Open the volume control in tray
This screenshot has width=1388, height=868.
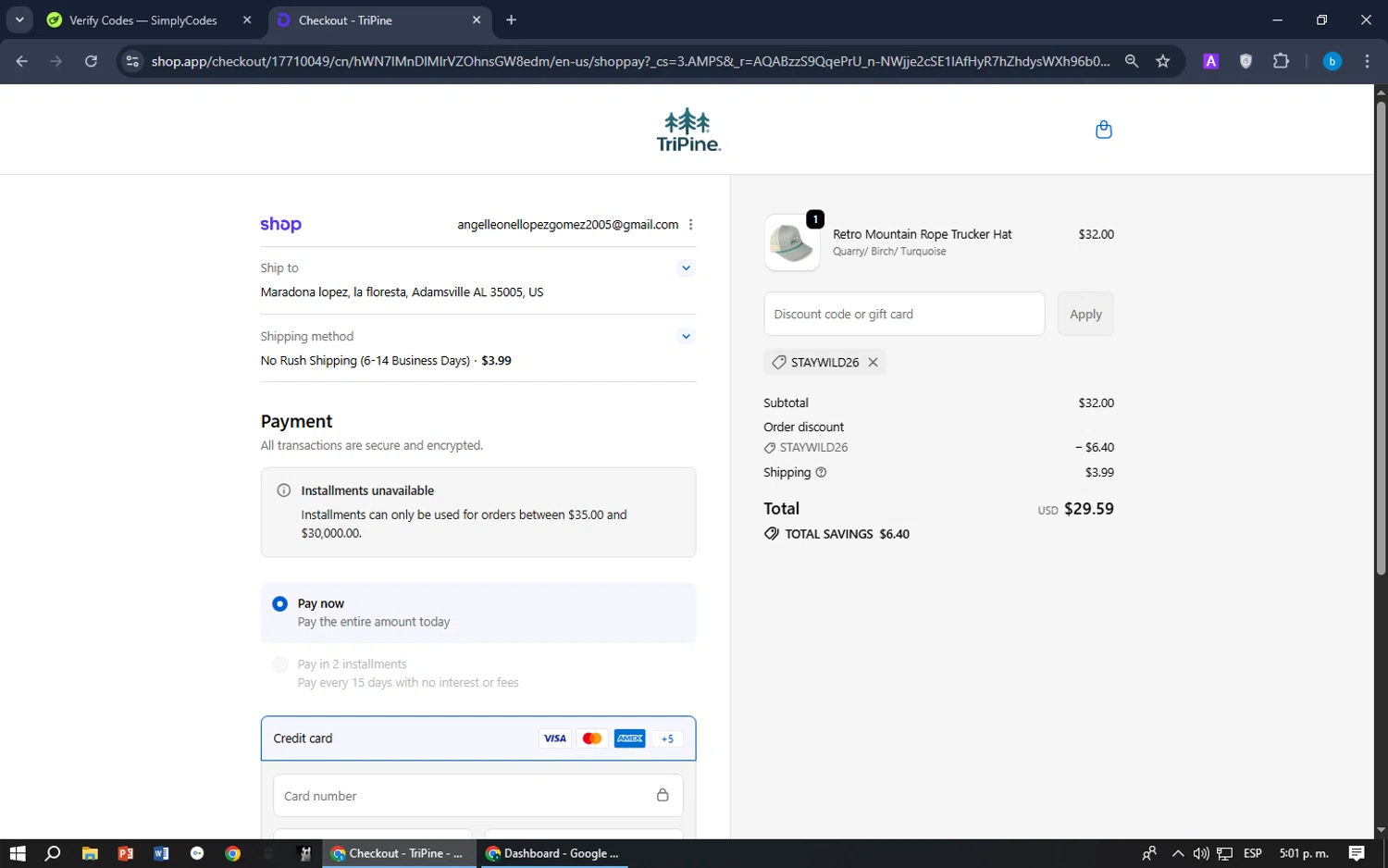tap(1201, 853)
